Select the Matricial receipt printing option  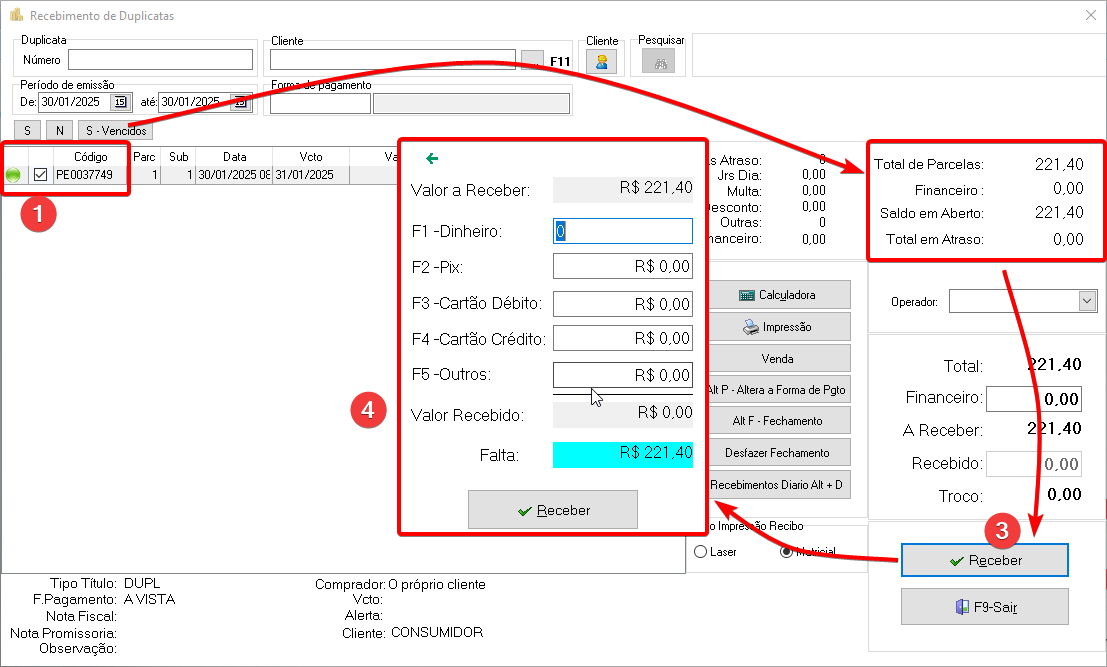[x=786, y=552]
